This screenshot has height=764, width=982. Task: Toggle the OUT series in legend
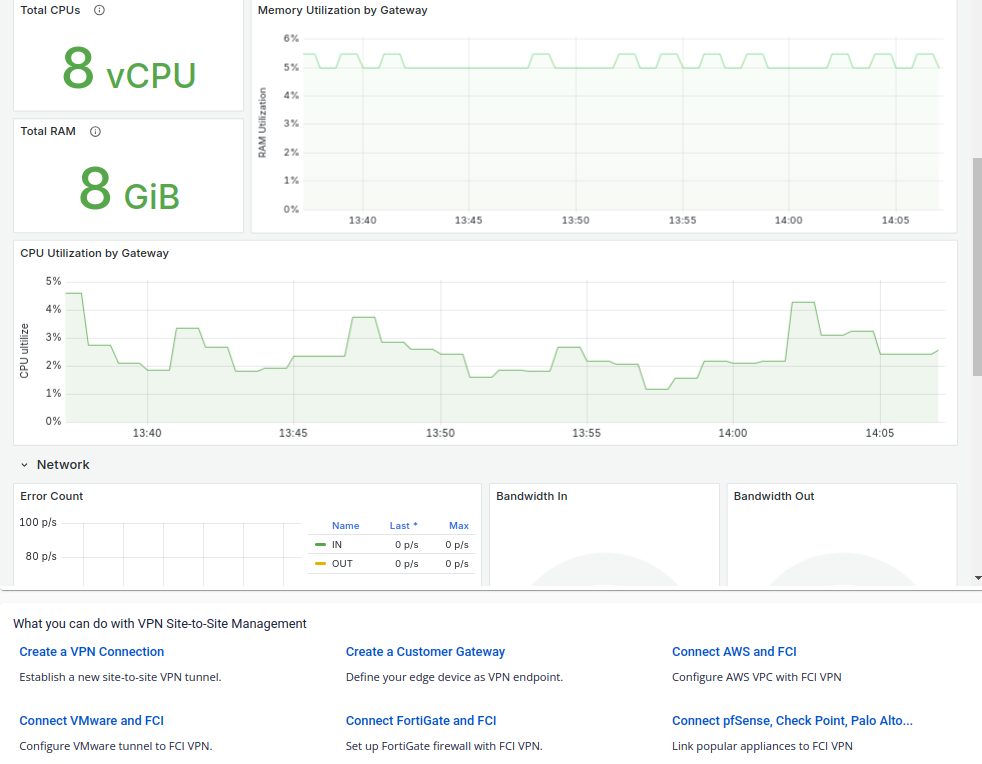point(342,564)
